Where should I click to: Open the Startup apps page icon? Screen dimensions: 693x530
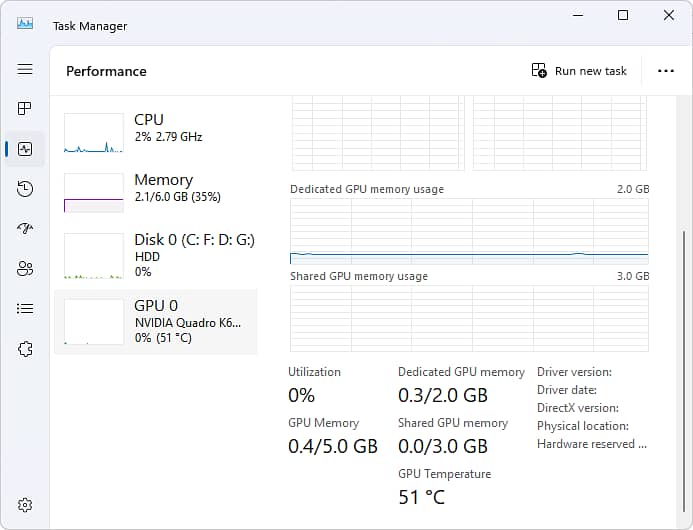(25, 229)
